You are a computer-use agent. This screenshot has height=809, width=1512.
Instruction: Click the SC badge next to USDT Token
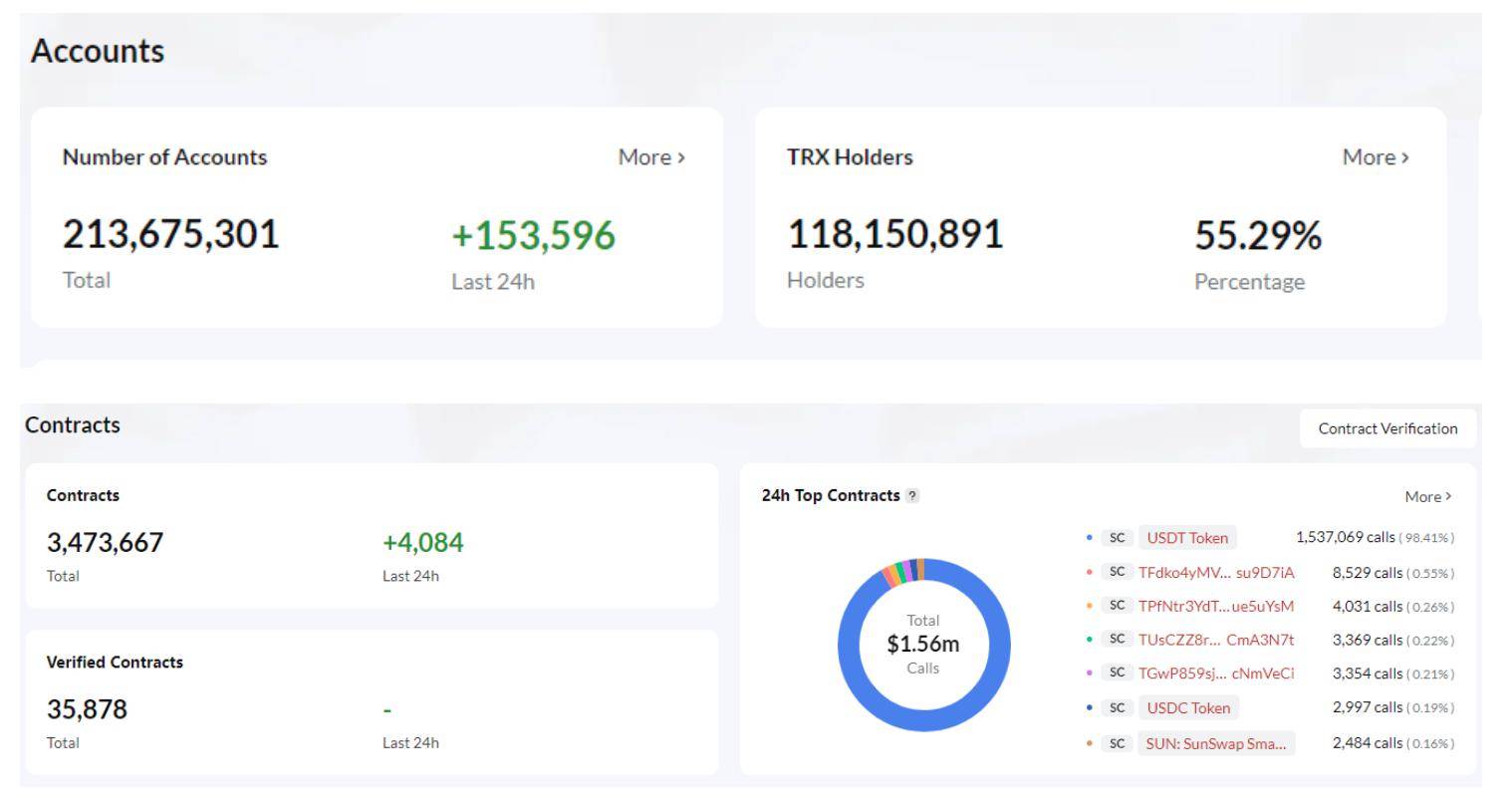click(1117, 538)
